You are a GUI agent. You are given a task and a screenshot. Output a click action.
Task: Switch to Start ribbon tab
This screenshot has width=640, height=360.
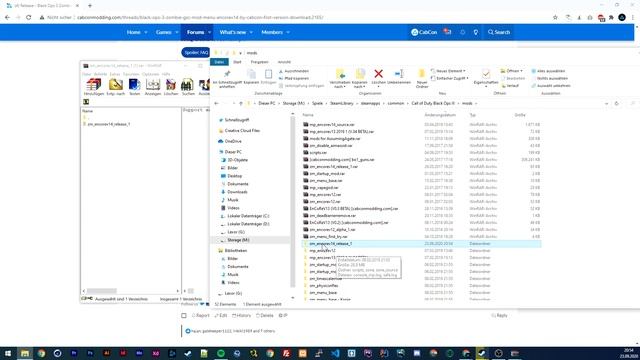tap(237, 62)
